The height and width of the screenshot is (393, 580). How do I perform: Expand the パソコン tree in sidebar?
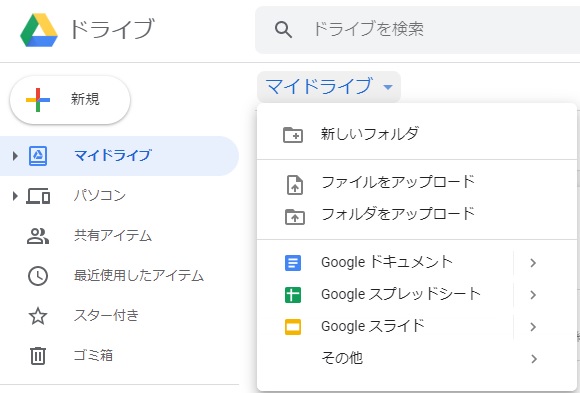click(15, 196)
